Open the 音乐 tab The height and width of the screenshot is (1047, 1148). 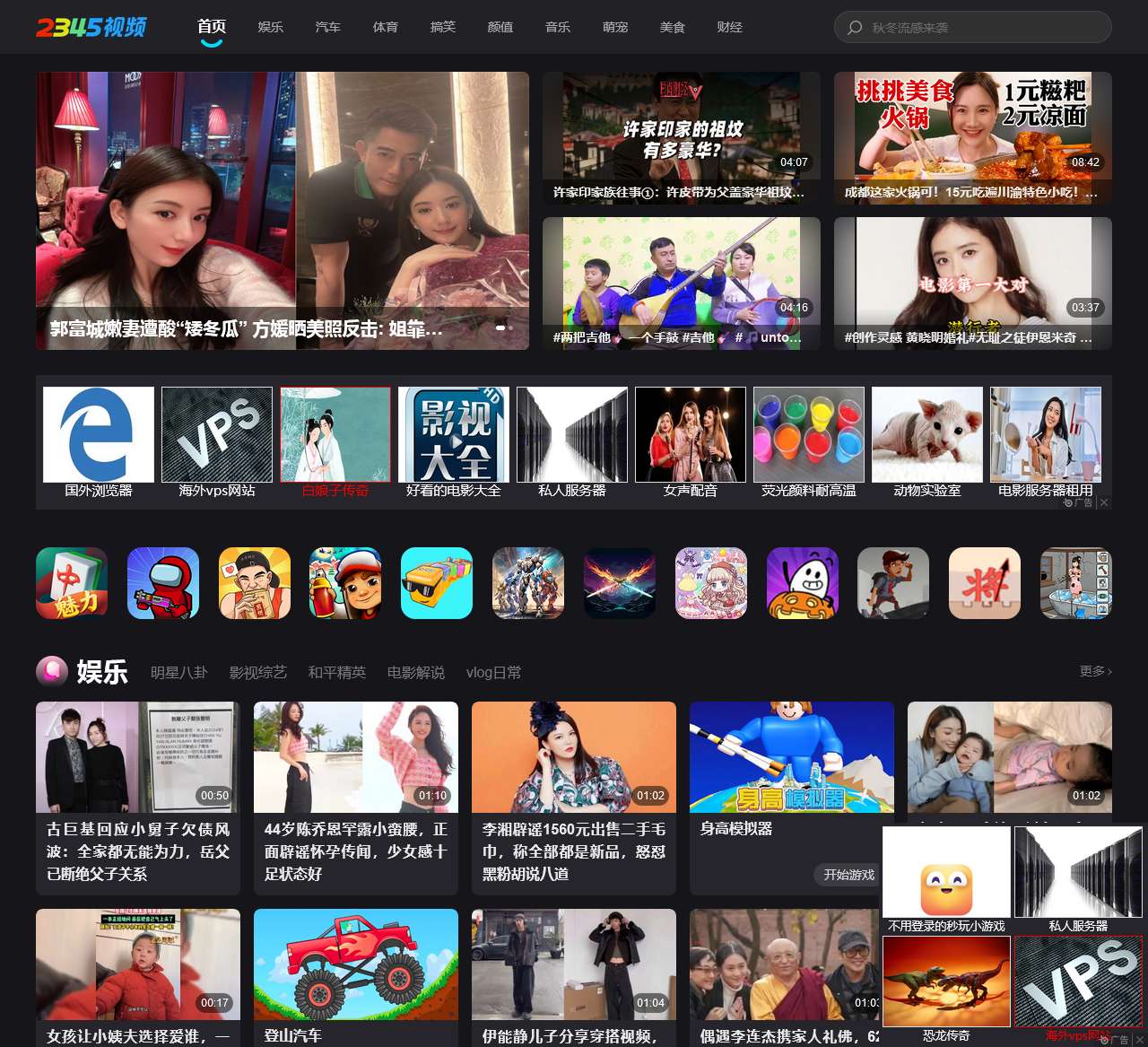tap(557, 27)
